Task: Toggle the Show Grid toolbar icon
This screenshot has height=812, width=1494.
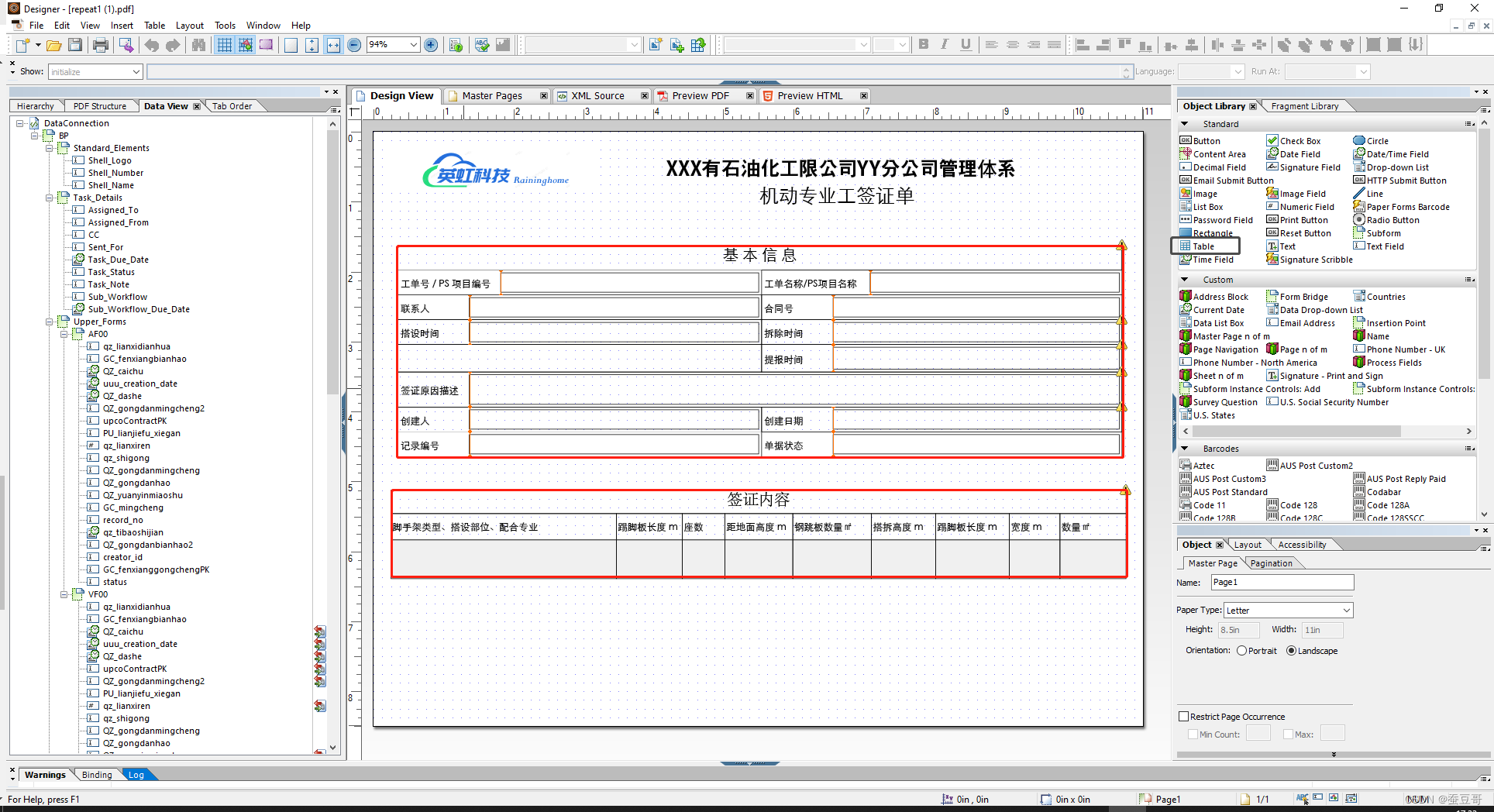Action: click(x=224, y=45)
